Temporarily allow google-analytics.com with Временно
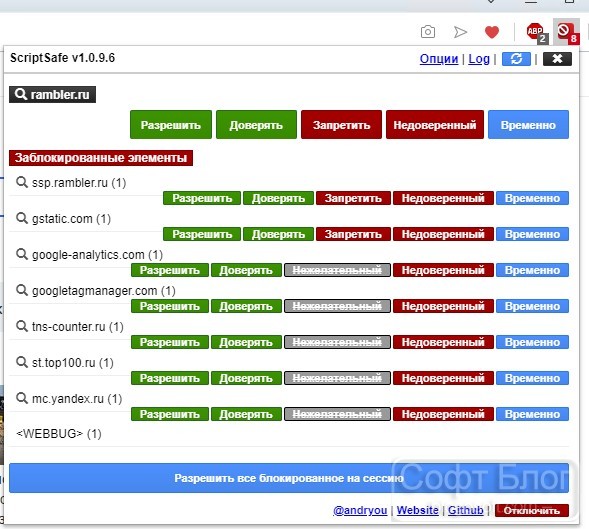 pos(532,270)
